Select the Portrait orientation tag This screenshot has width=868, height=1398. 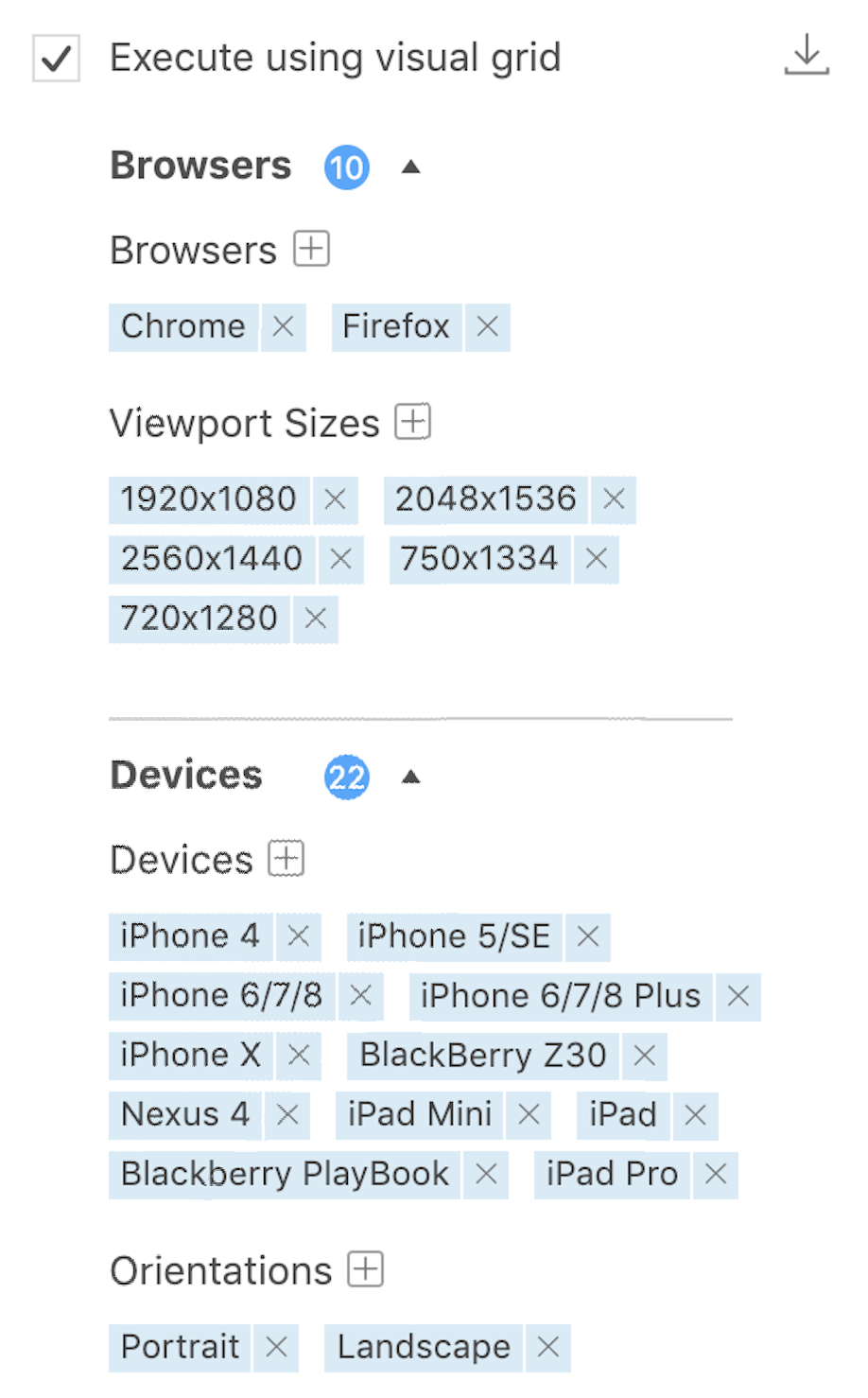pos(180,1347)
